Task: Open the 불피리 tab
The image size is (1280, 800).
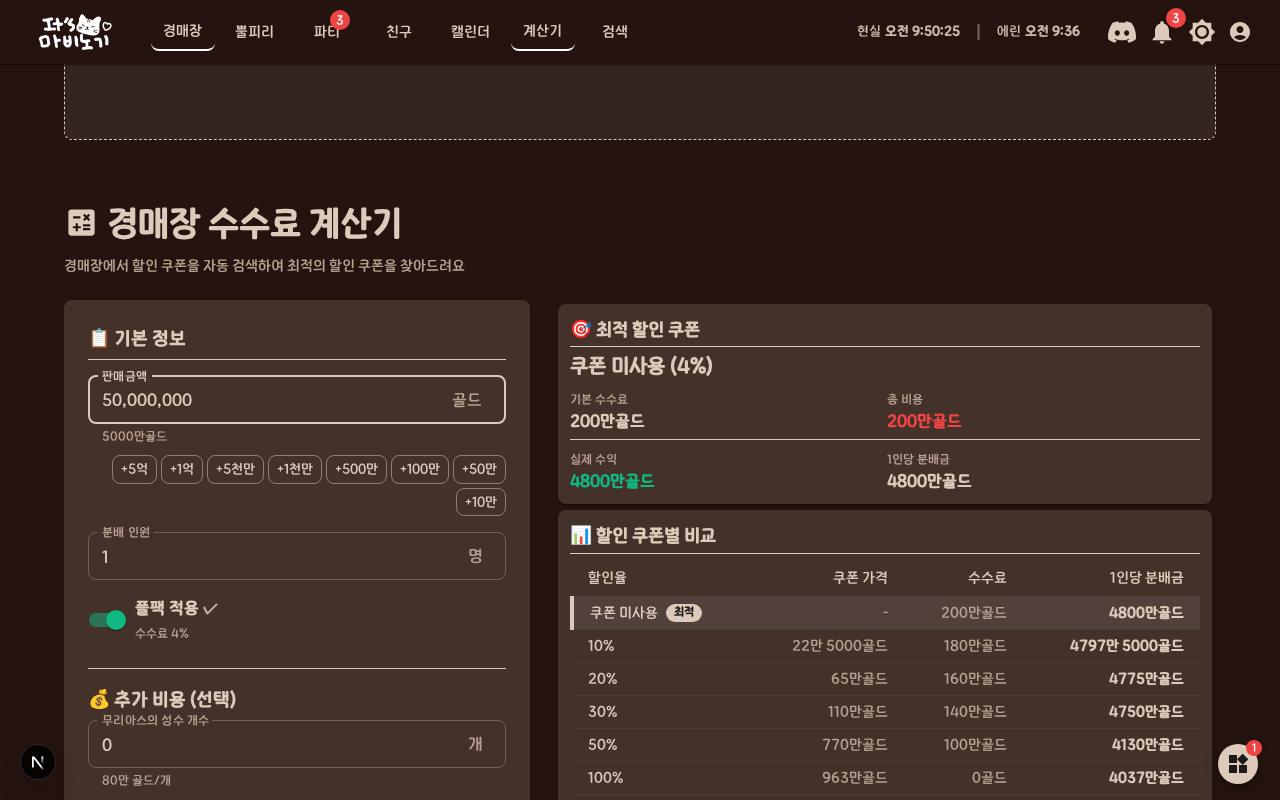Action: 254,31
